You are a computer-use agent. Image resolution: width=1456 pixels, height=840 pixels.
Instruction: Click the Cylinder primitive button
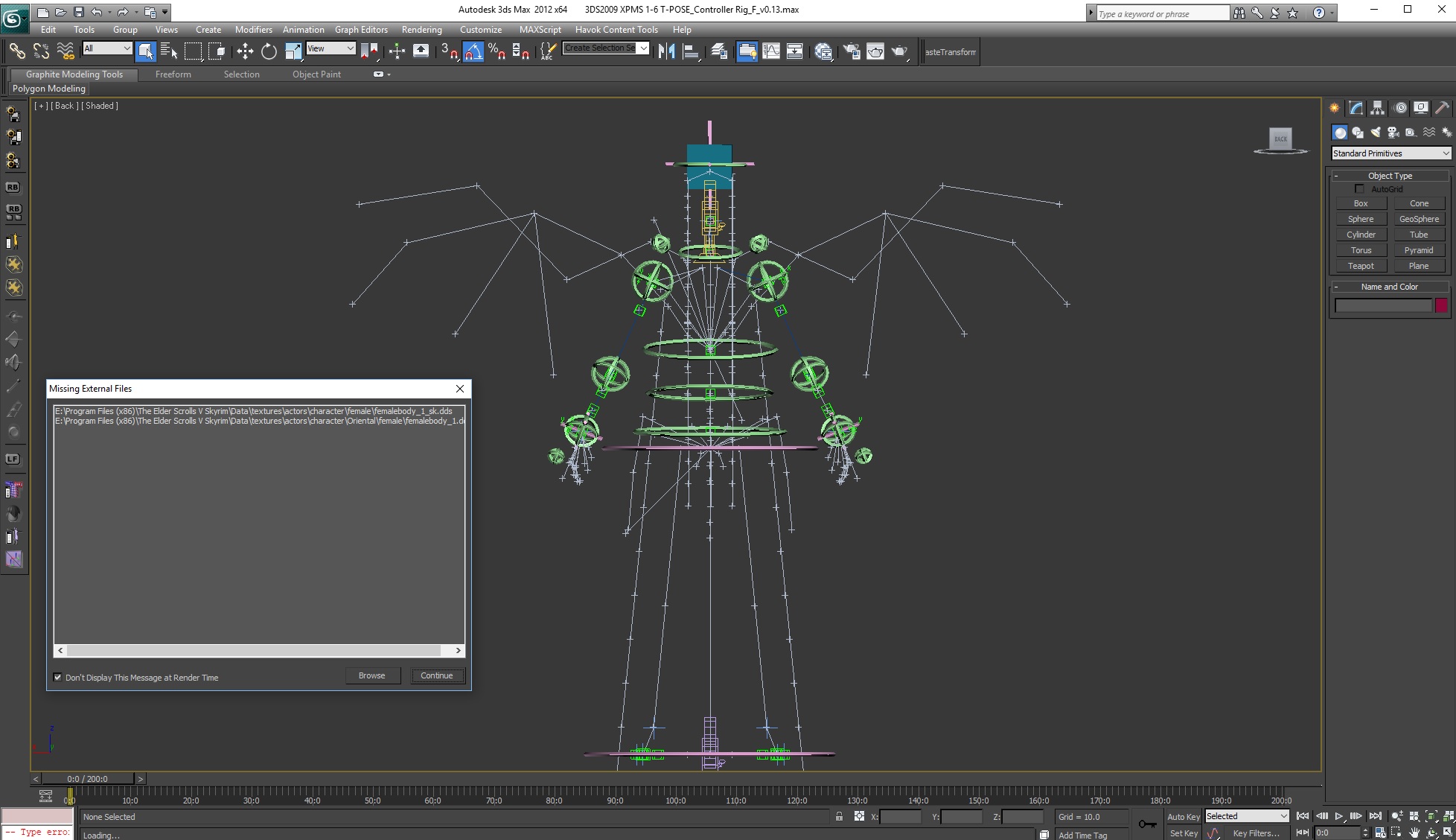point(1361,235)
